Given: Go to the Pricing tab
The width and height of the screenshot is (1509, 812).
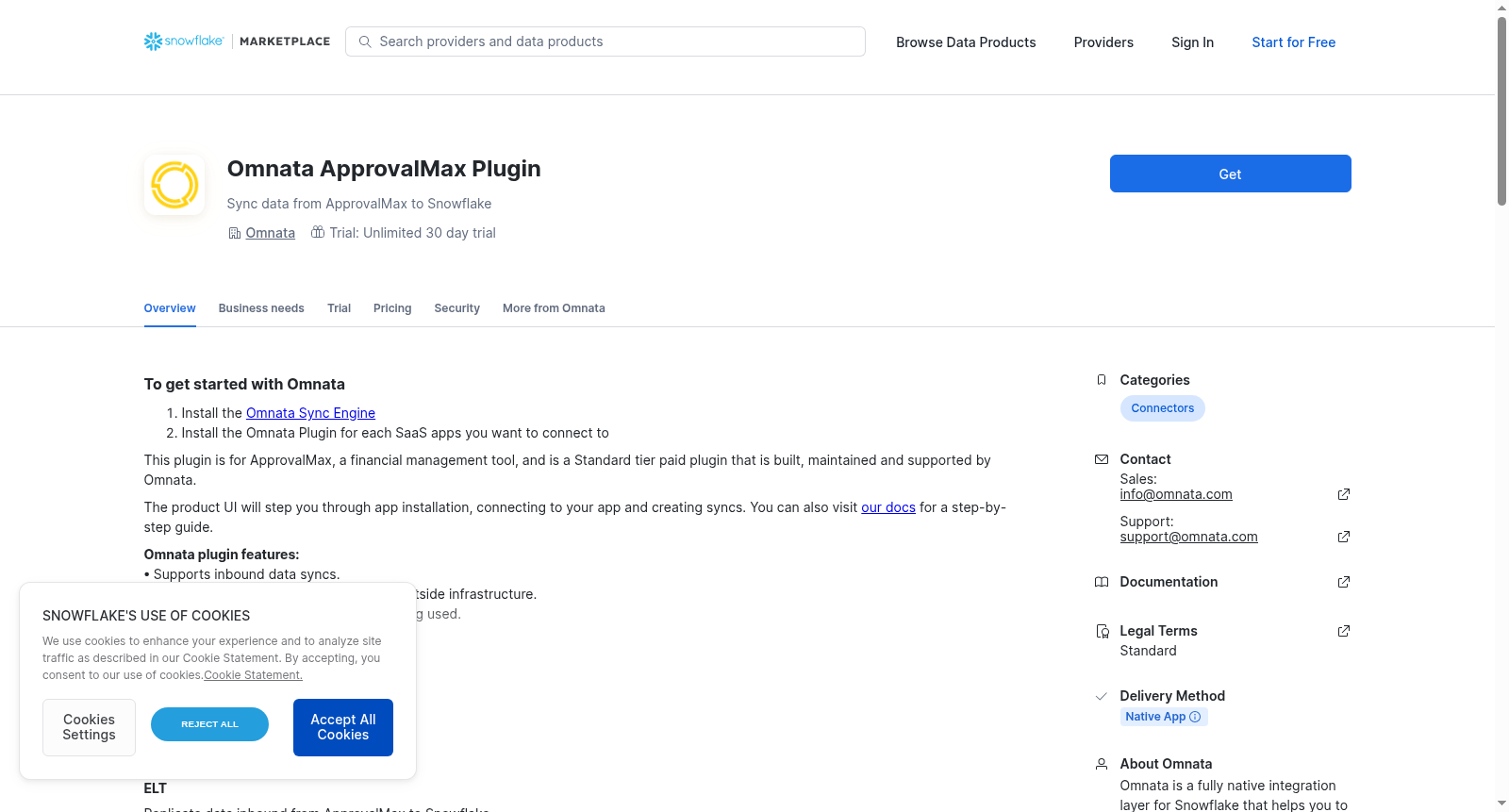Looking at the screenshot, I should coord(392,308).
